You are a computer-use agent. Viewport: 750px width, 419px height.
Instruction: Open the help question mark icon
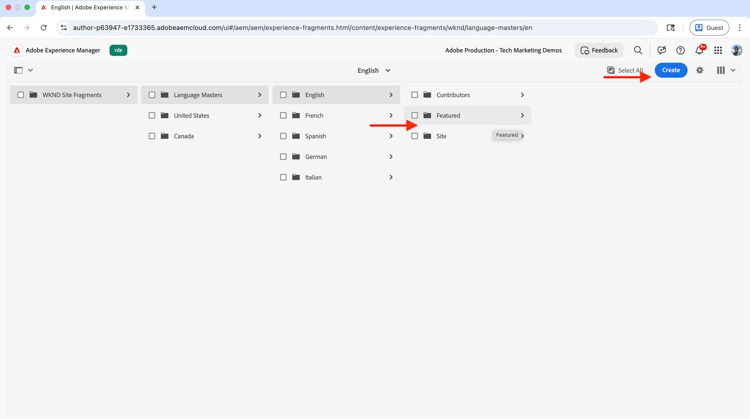(x=680, y=50)
